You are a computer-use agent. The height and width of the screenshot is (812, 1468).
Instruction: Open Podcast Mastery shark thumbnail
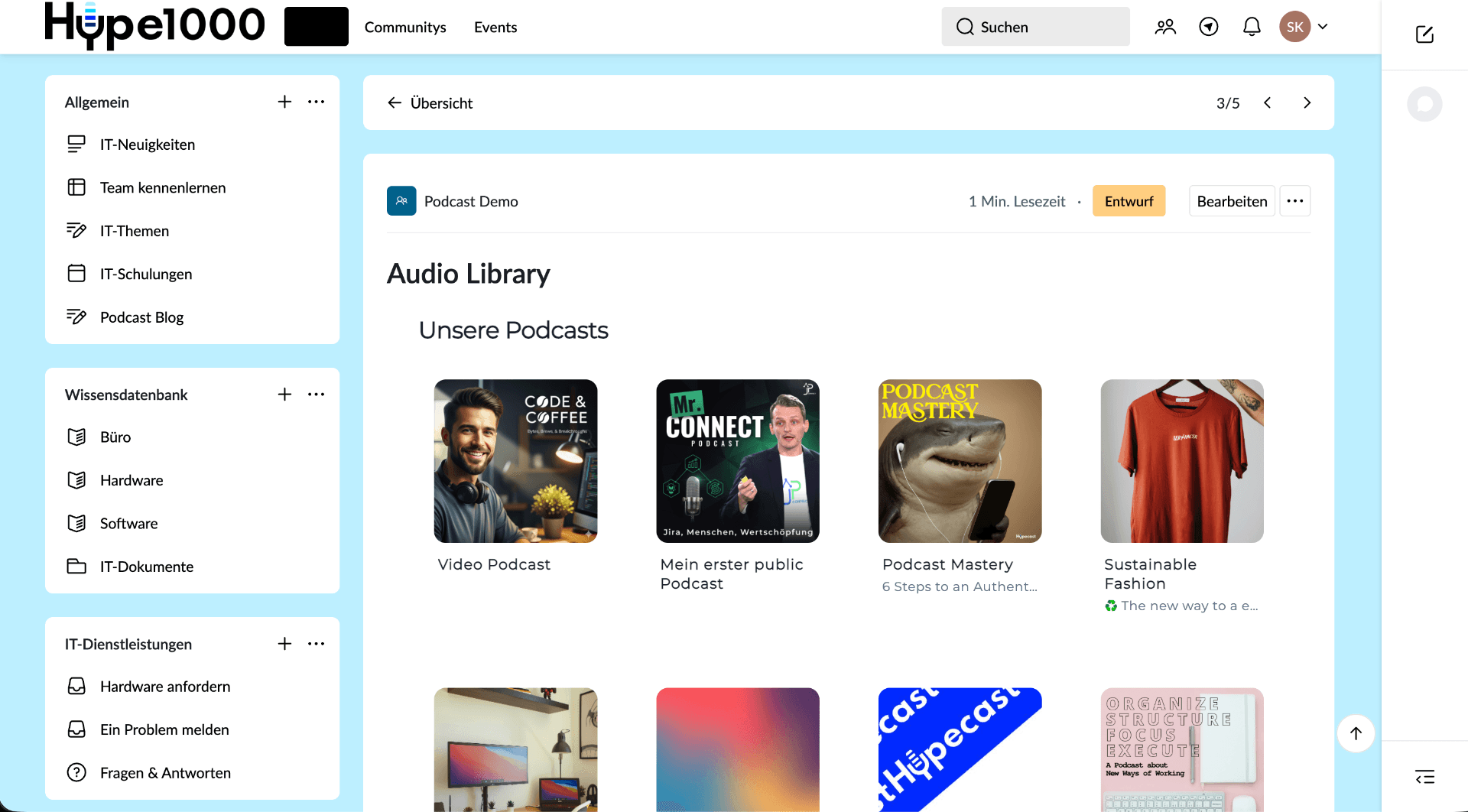coord(960,461)
